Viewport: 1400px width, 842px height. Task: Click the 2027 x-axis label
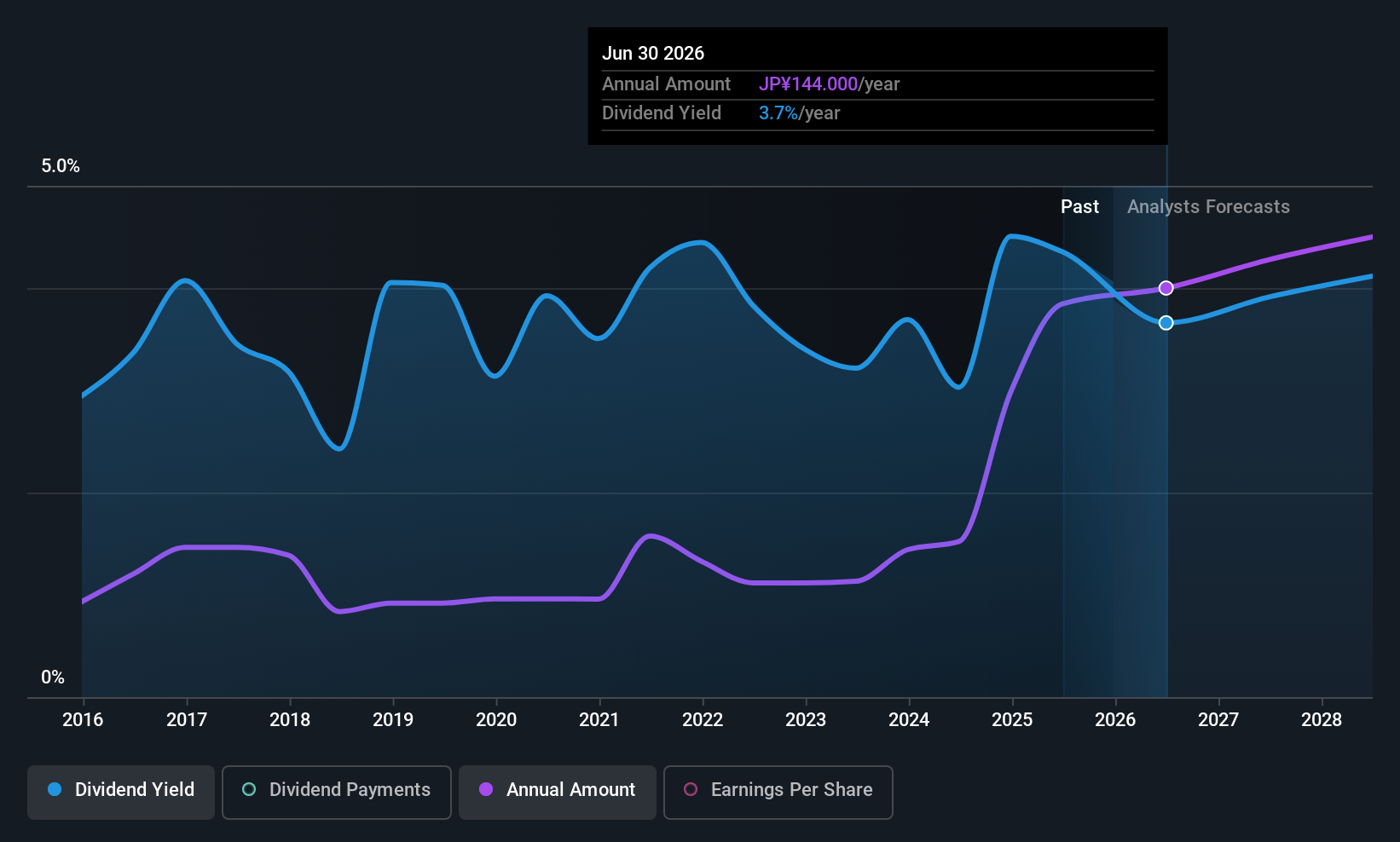pos(1218,720)
